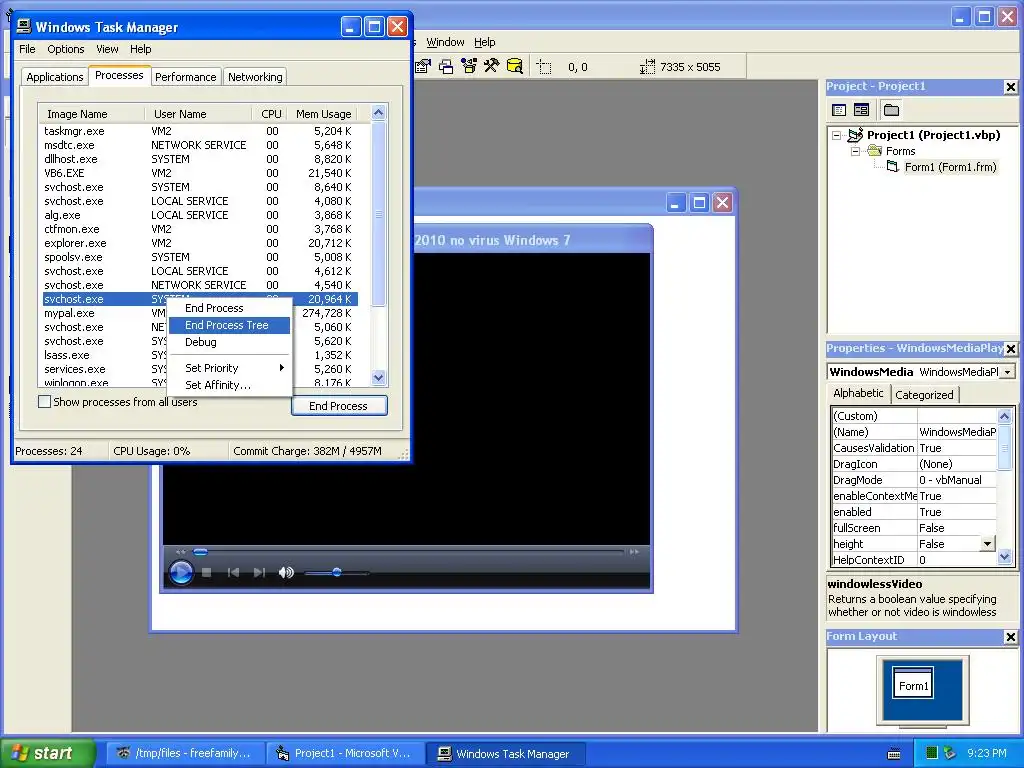This screenshot has height=768, width=1024.
Task: Select Form1 (Form1.frm) in project tree
Action: coord(950,167)
